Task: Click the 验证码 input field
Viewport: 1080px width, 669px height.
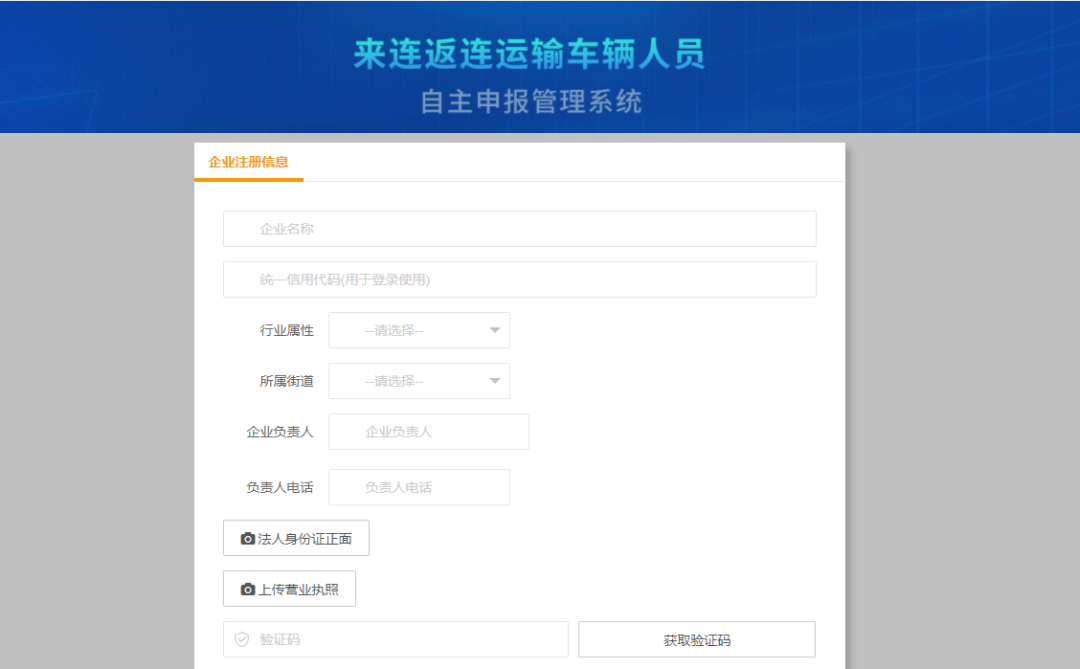Action: 395,639
